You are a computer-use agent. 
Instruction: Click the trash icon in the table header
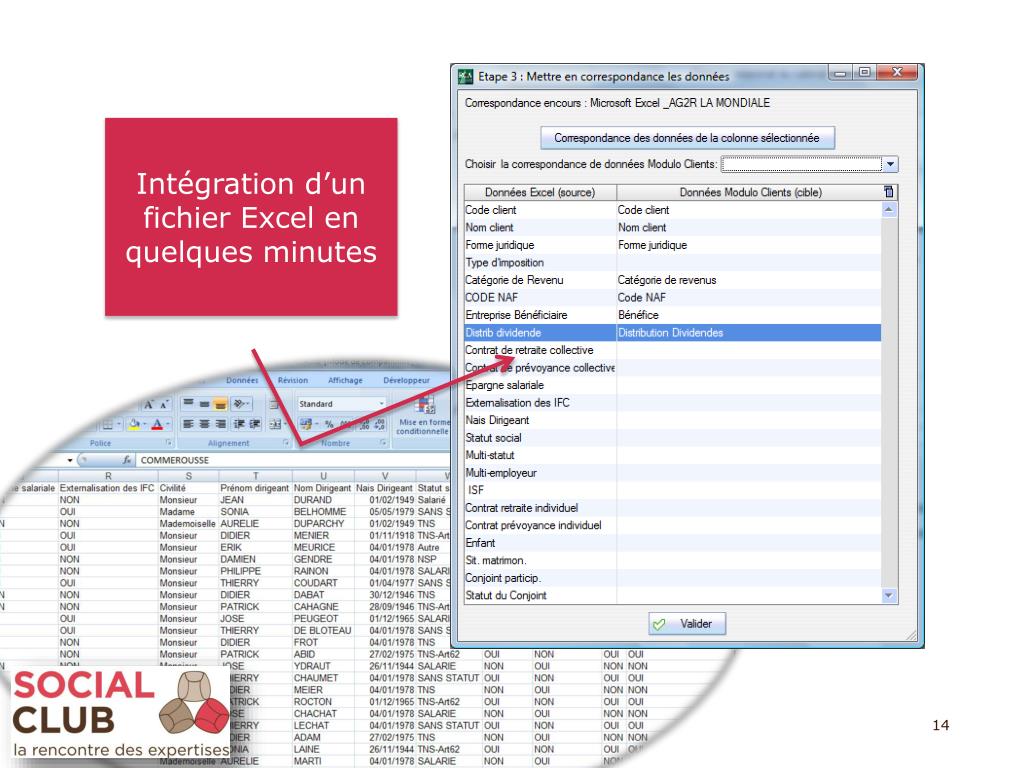coord(888,192)
